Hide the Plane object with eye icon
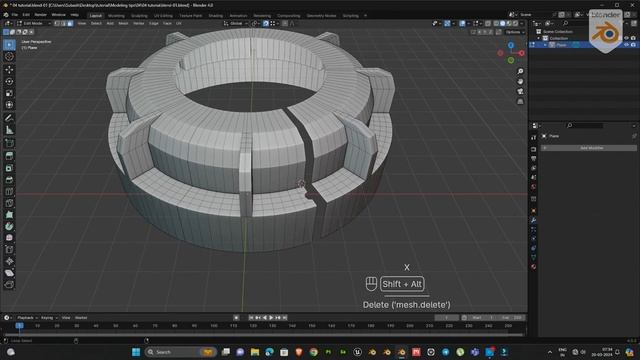This screenshot has width=640, height=360. click(x=626, y=45)
